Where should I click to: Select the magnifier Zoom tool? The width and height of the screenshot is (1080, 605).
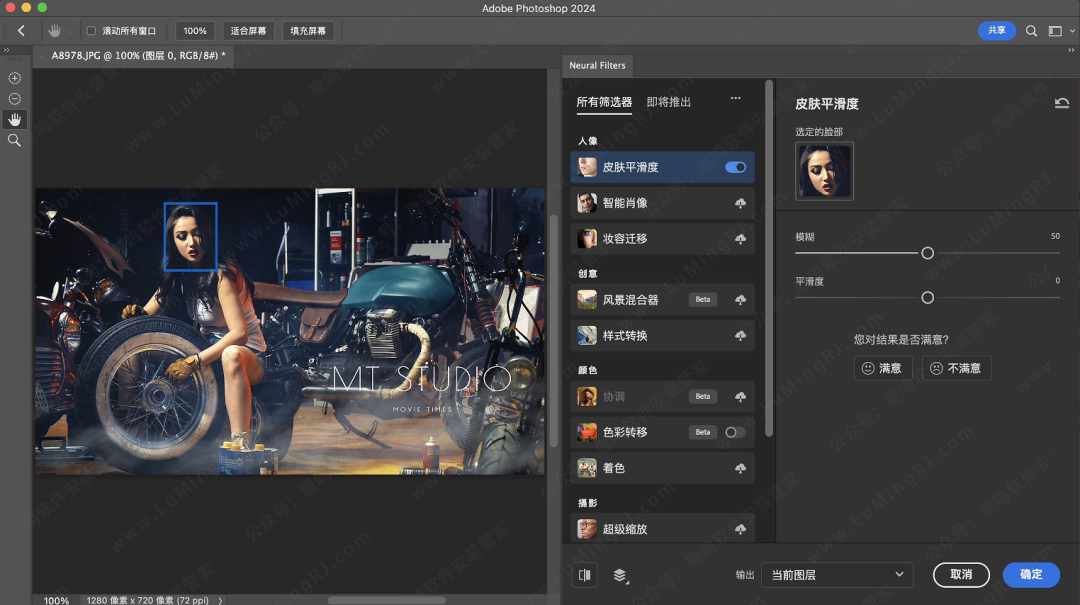pyautogui.click(x=14, y=141)
